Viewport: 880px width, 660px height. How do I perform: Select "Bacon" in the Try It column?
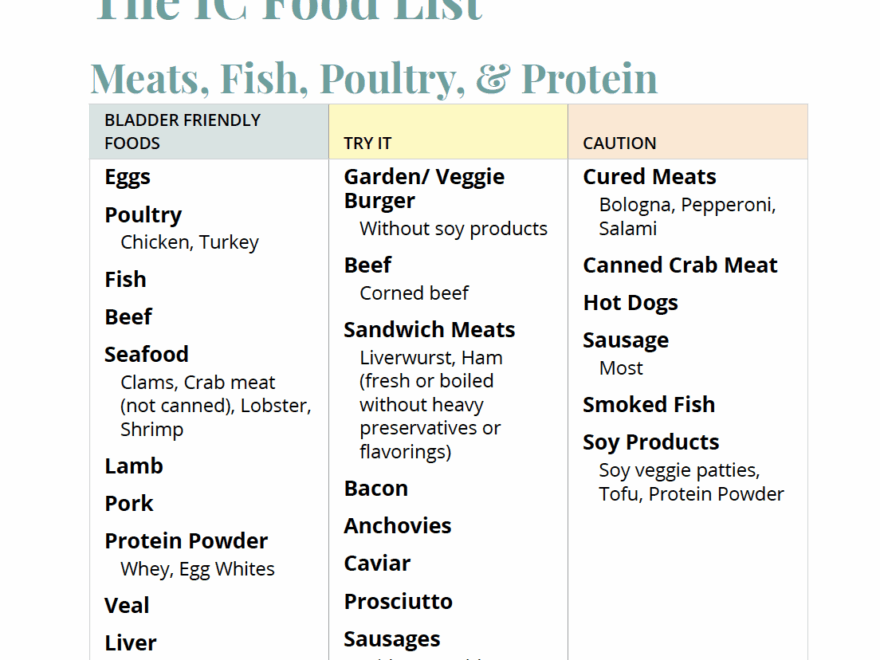click(376, 488)
